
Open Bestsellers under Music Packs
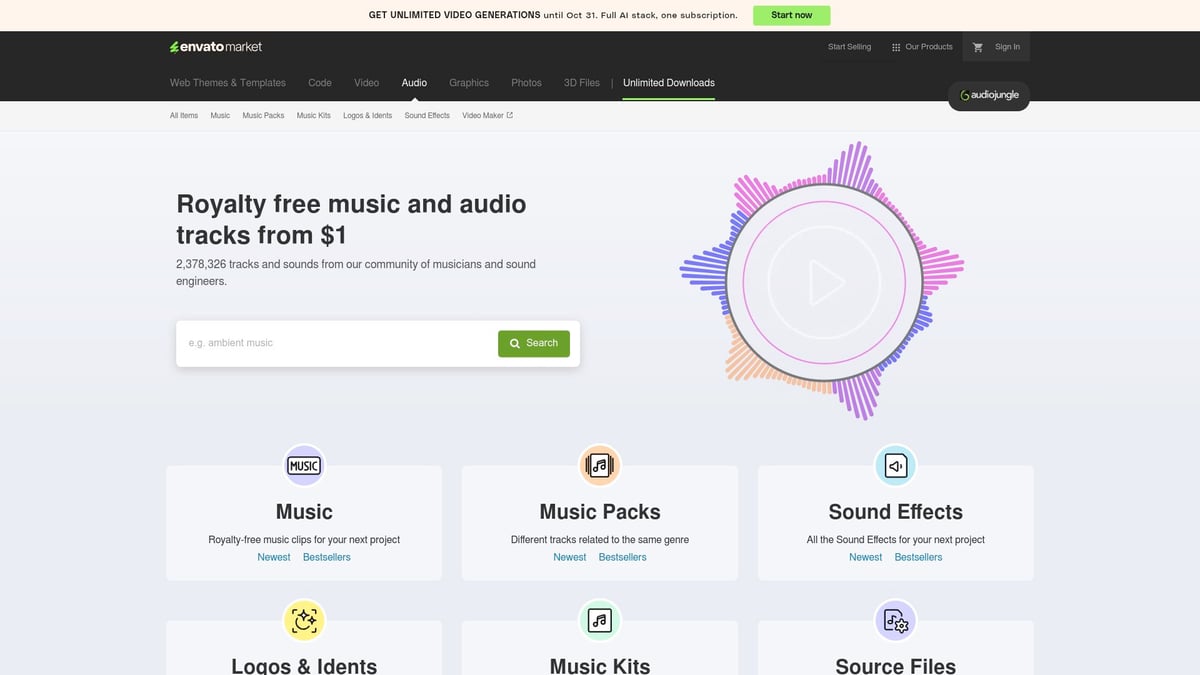[x=622, y=557]
